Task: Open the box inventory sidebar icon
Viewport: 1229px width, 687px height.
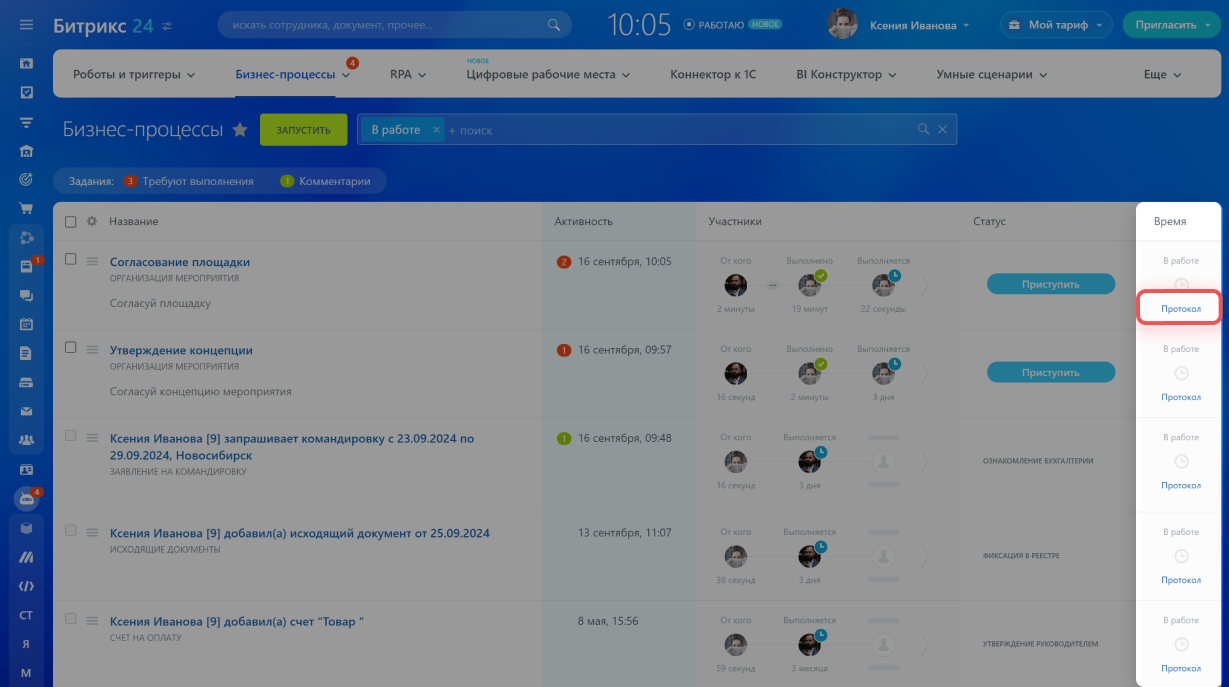Action: 26,528
